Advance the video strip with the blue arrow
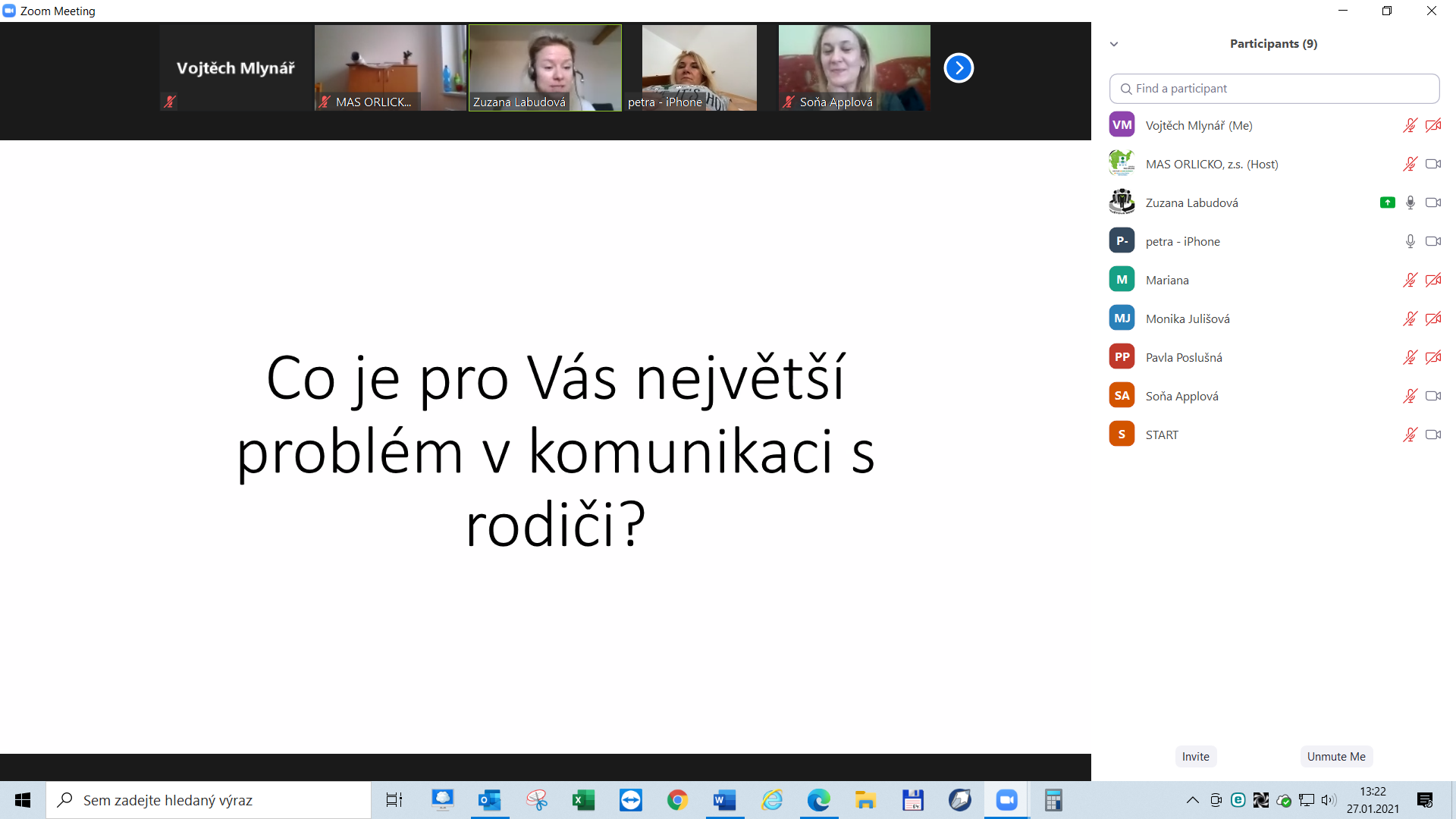This screenshot has height=819, width=1456. (959, 67)
